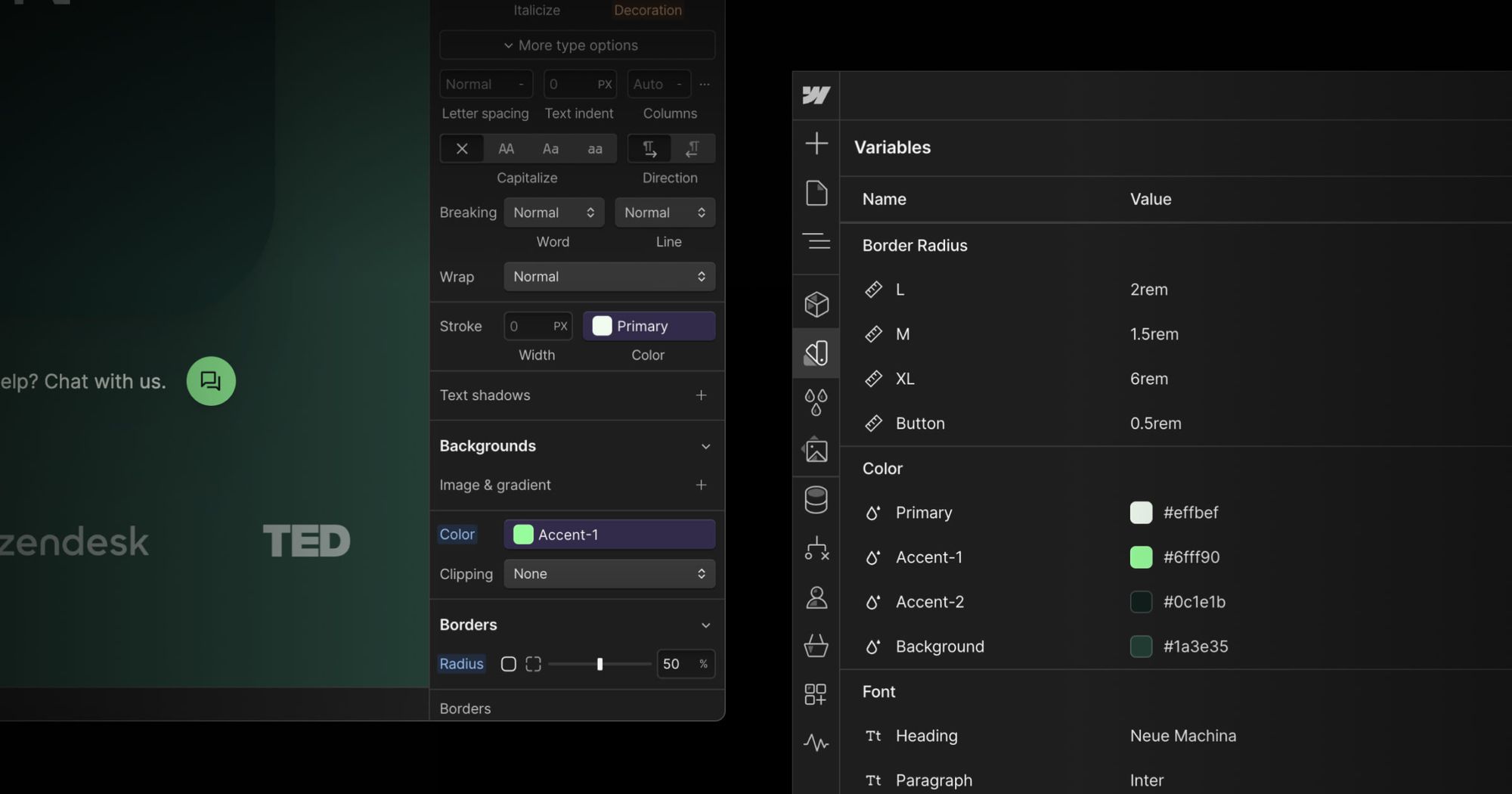Viewport: 1512px width, 794px height.
Task: Open the Wrap dropdown
Action: pos(609,276)
